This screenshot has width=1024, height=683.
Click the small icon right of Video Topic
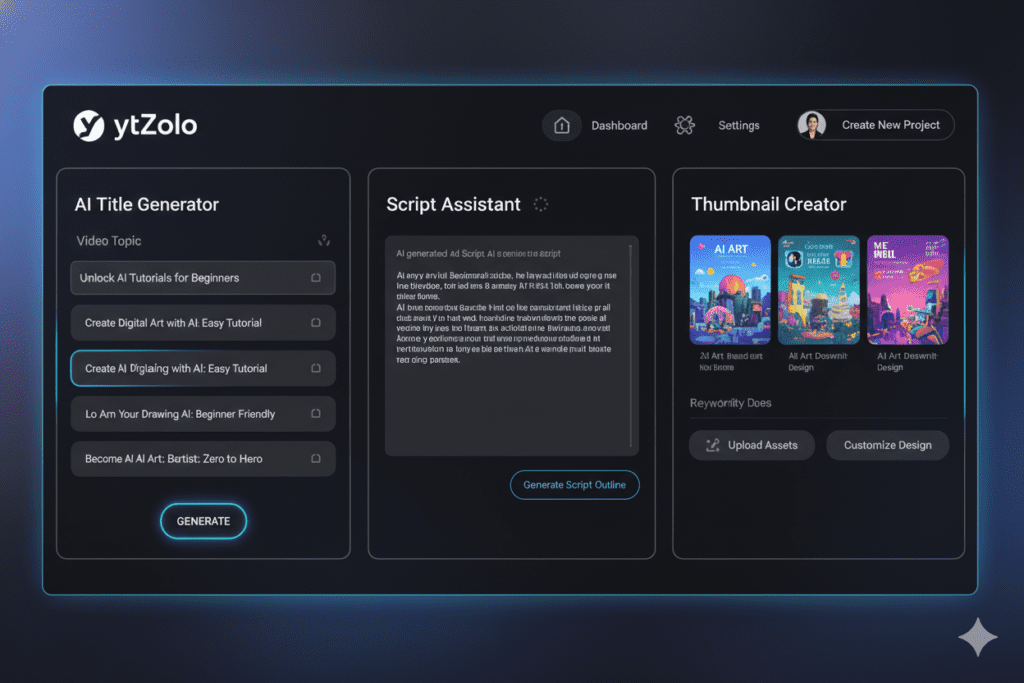point(323,241)
